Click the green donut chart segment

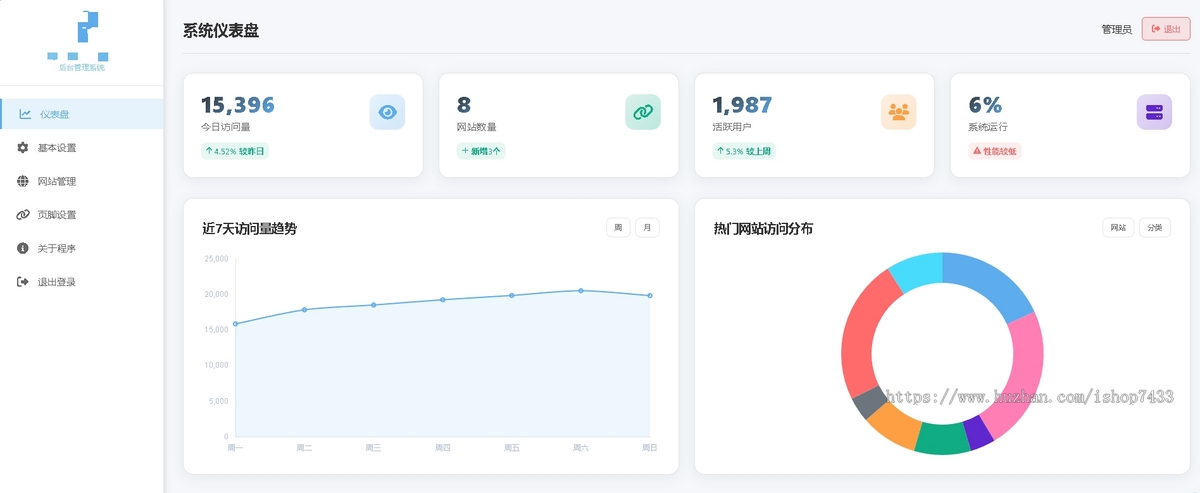941,439
